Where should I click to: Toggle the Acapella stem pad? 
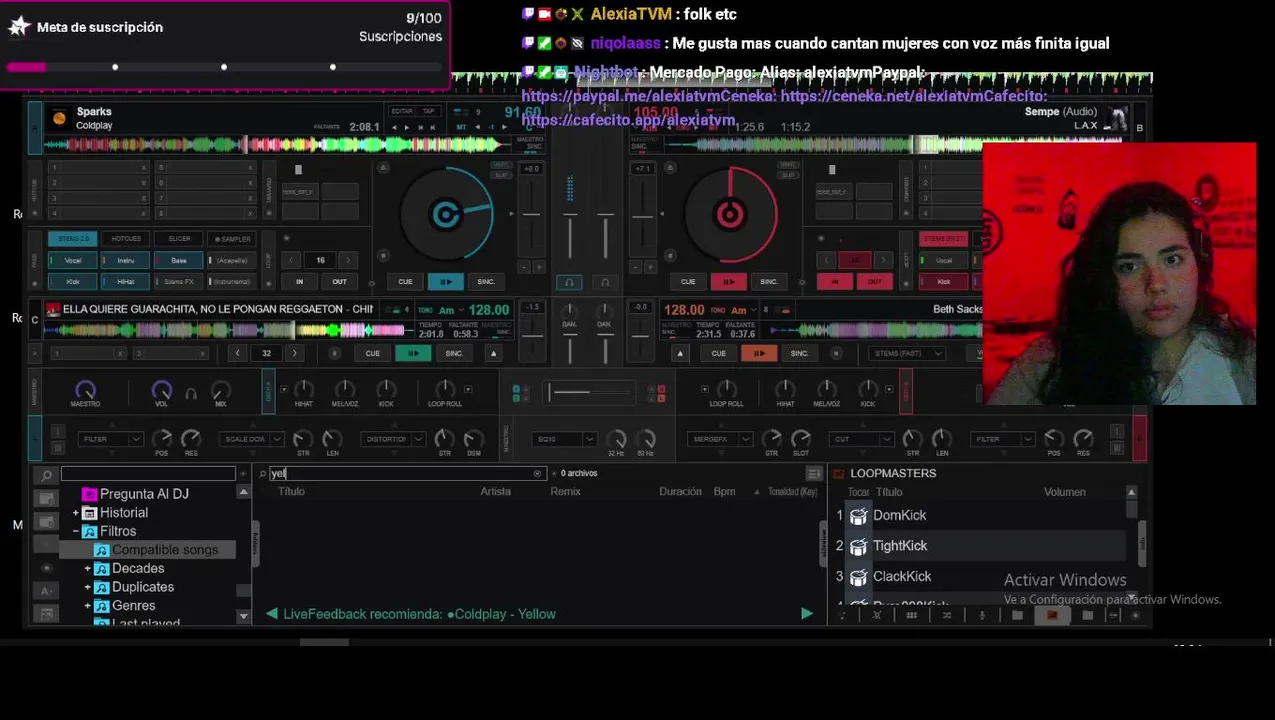click(x=232, y=260)
